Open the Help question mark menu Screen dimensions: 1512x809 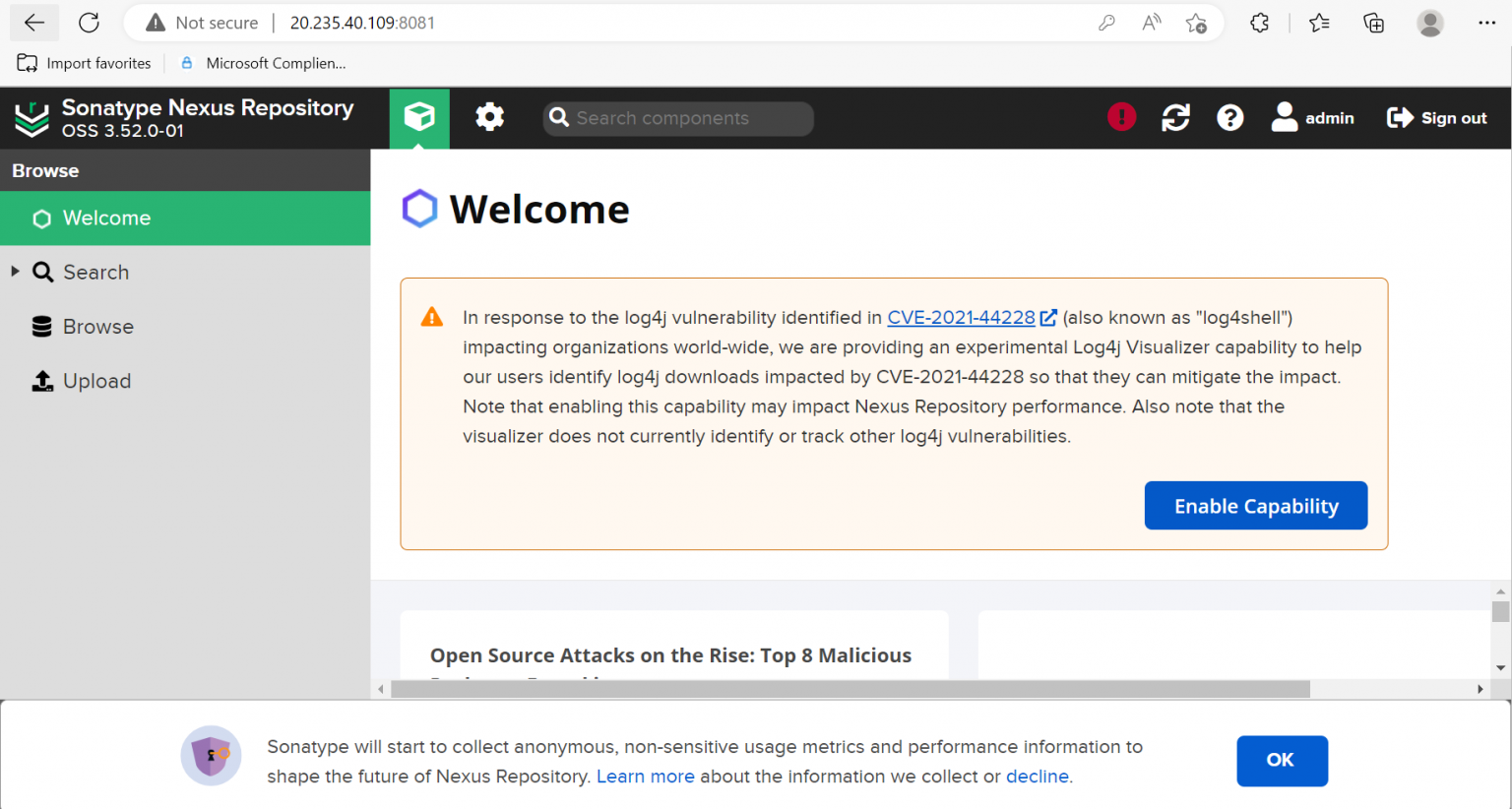1229,118
